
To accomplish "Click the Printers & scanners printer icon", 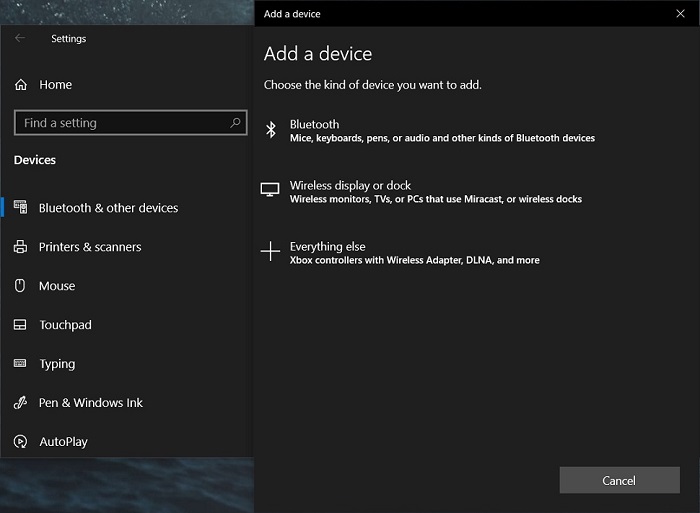I will pyautogui.click(x=20, y=247).
